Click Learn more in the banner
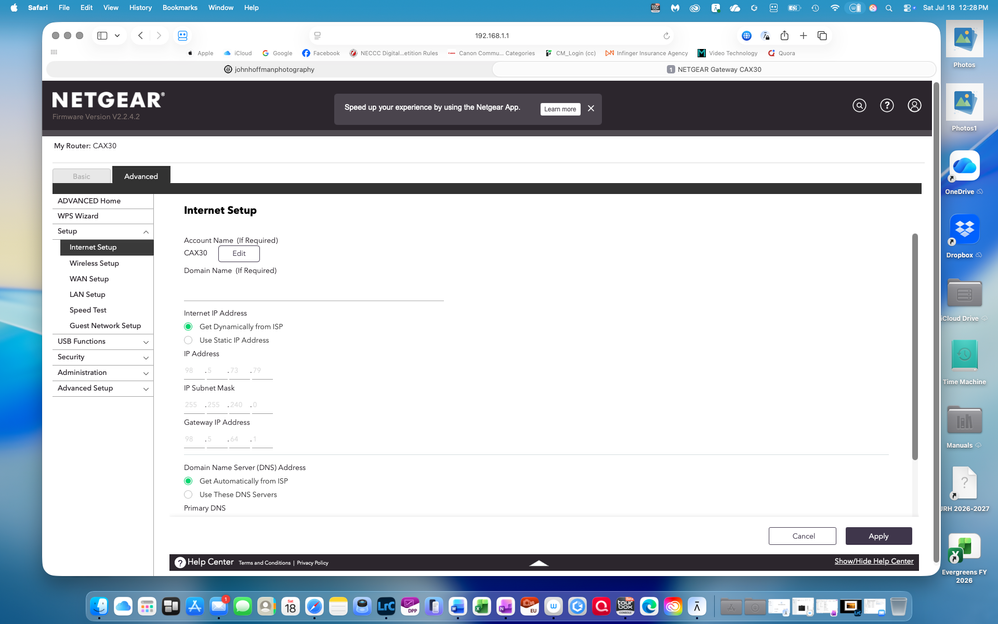Screen dimensions: 998x624 [560, 109]
